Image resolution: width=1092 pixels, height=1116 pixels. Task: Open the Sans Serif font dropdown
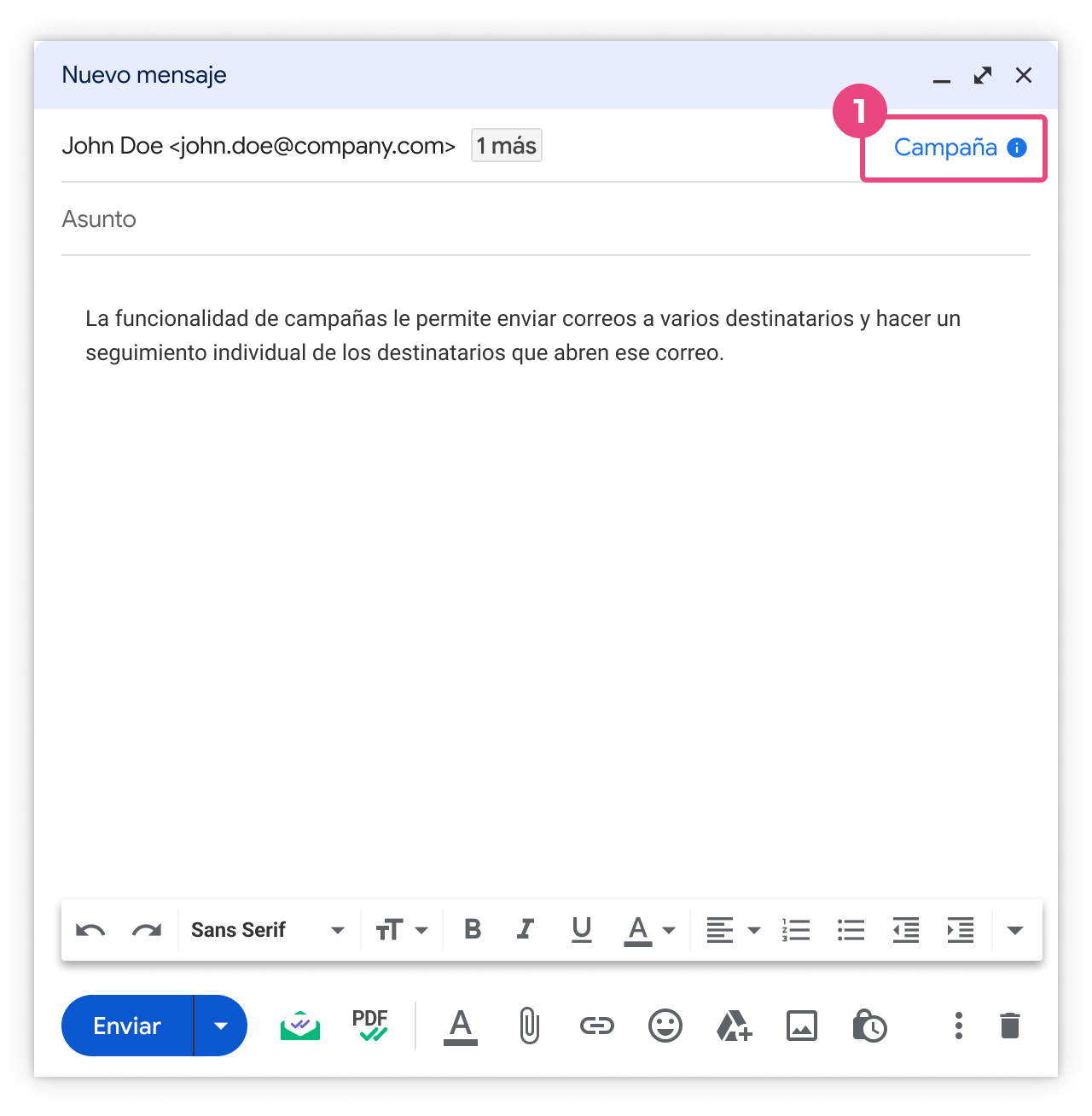click(267, 930)
